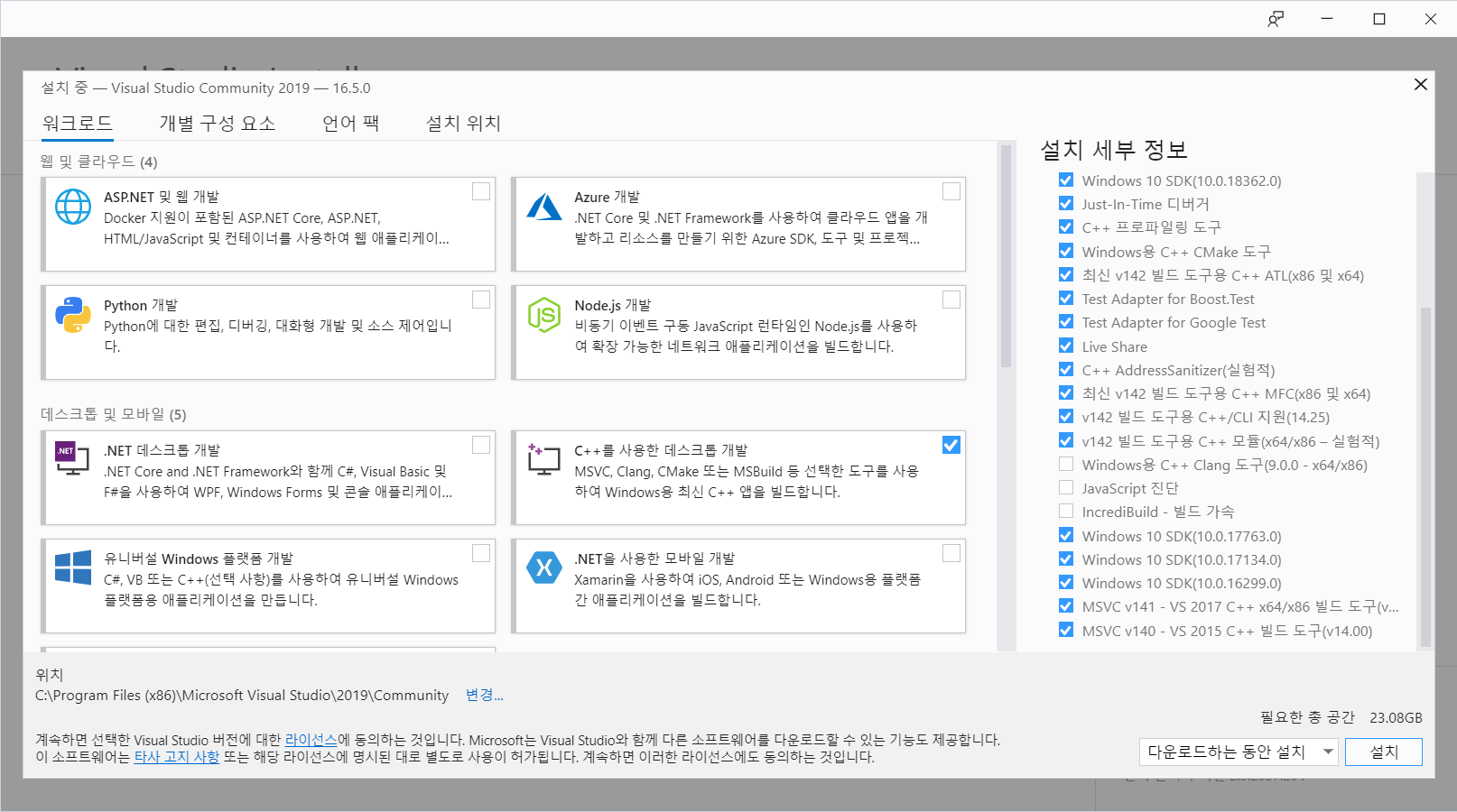The height and width of the screenshot is (812, 1457).
Task: Click the Azure development logo icon
Action: 544,207
